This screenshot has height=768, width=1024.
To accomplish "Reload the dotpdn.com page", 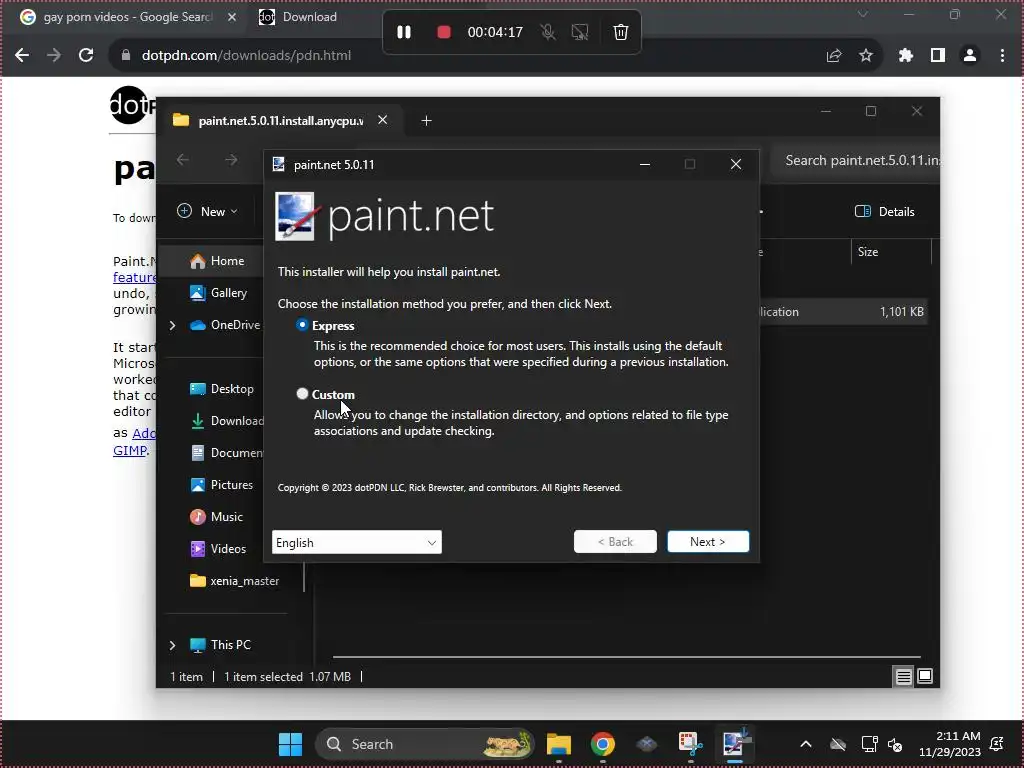I will pyautogui.click(x=86, y=56).
